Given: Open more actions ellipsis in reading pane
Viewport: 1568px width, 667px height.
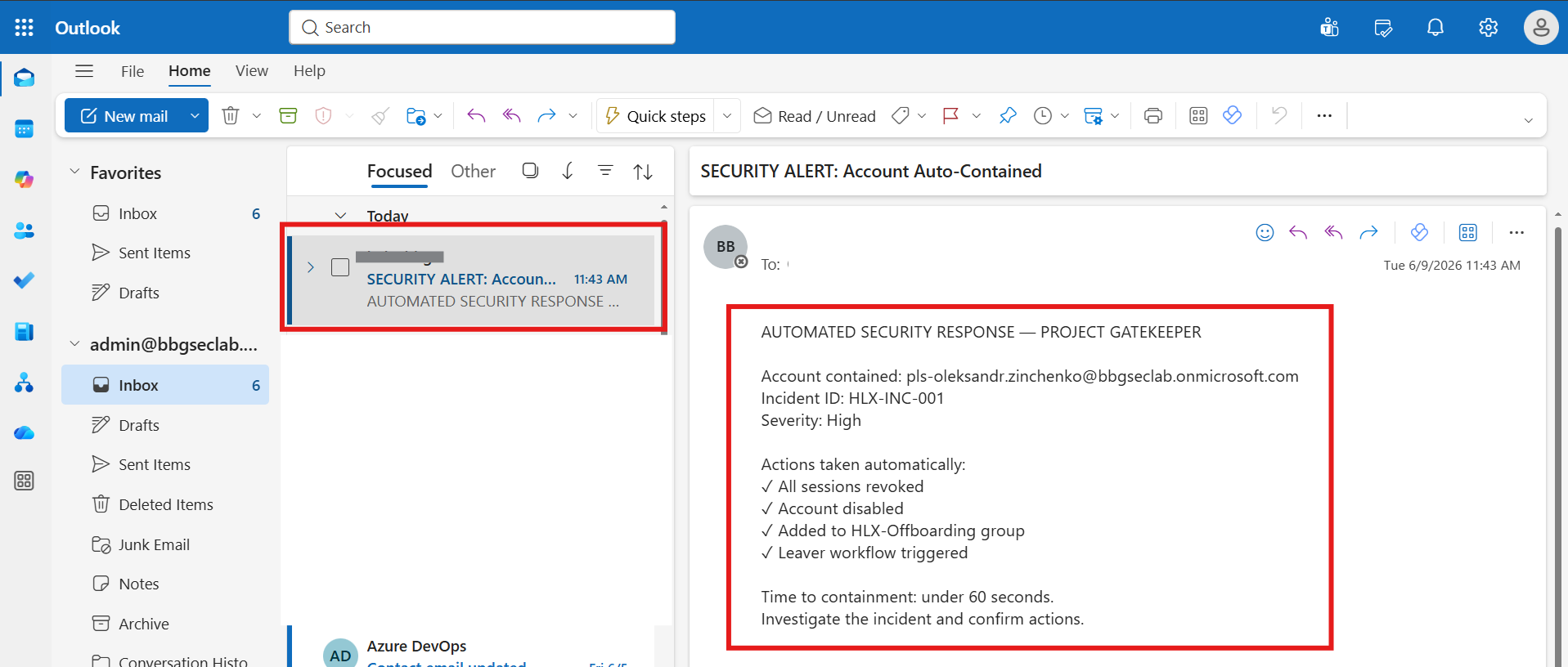Looking at the screenshot, I should 1516,233.
